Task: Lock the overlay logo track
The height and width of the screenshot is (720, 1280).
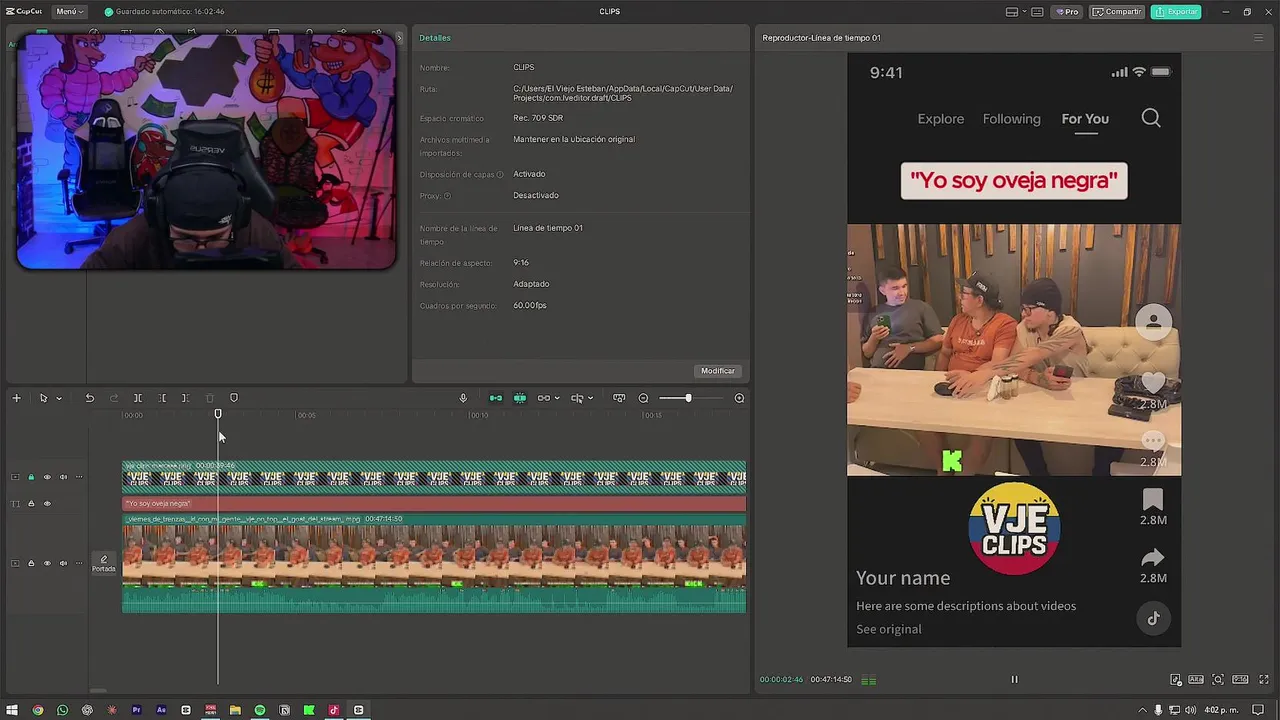Action: coord(31,477)
